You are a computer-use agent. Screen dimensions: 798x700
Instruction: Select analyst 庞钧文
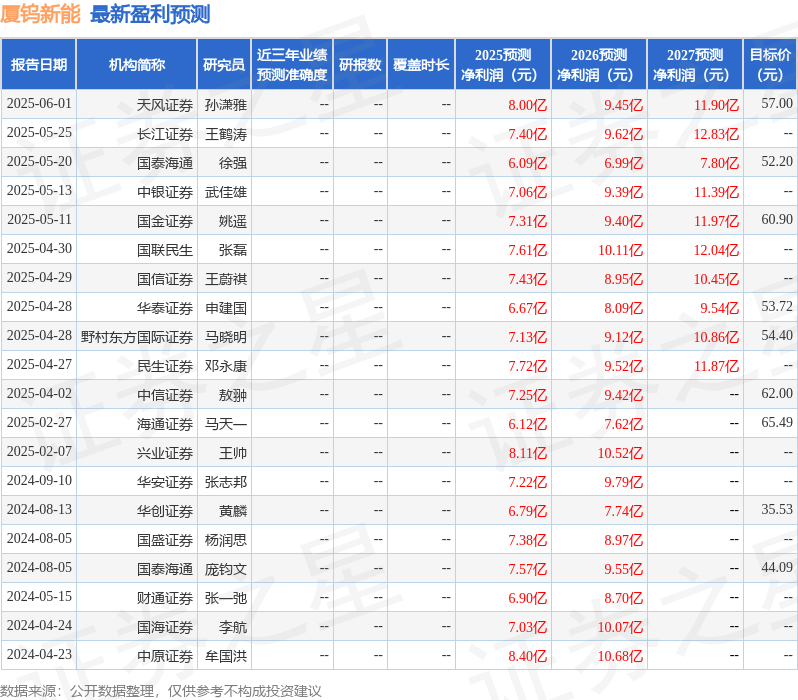(226, 569)
